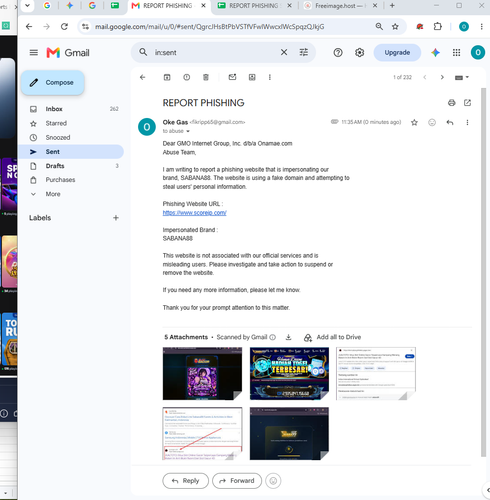Click the Compose button
Screen dimensions: 490x500
53,83
